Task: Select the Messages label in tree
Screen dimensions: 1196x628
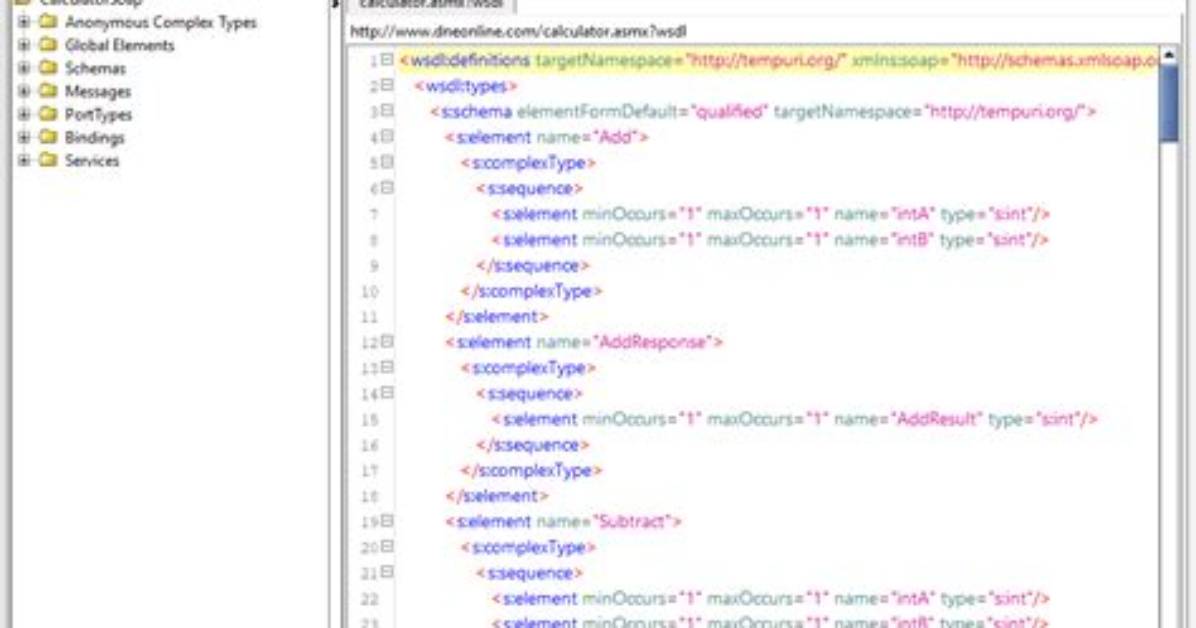Action: pyautogui.click(x=98, y=92)
